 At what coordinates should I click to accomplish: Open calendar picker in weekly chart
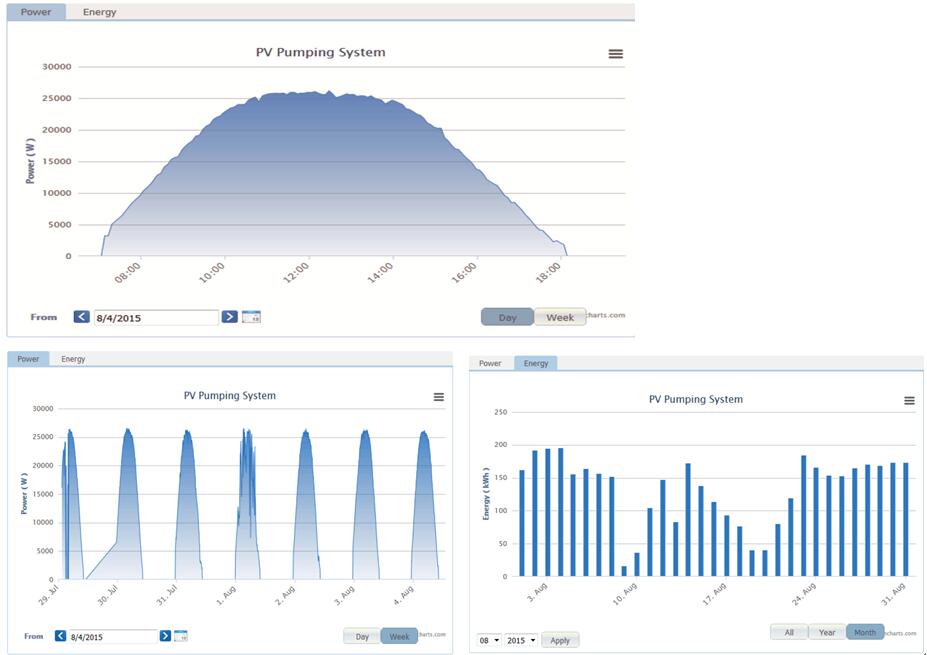pyautogui.click(x=181, y=636)
